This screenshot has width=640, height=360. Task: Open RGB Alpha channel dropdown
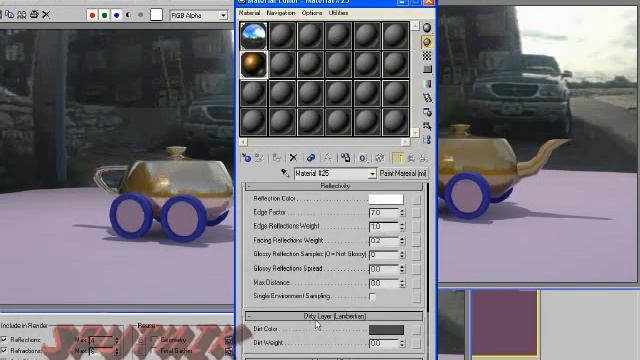(223, 16)
